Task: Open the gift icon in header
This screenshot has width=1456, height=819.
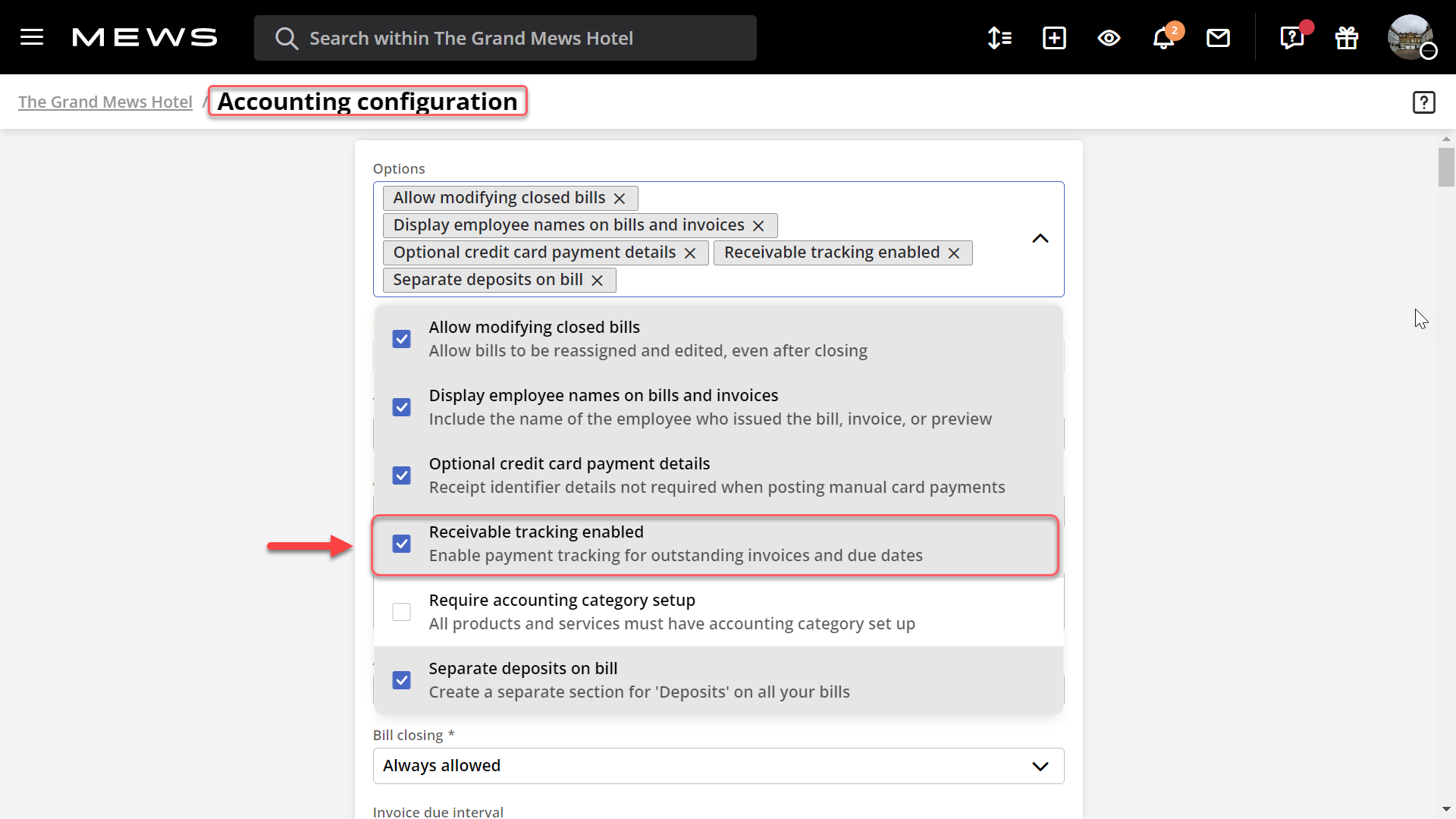Action: [x=1347, y=38]
